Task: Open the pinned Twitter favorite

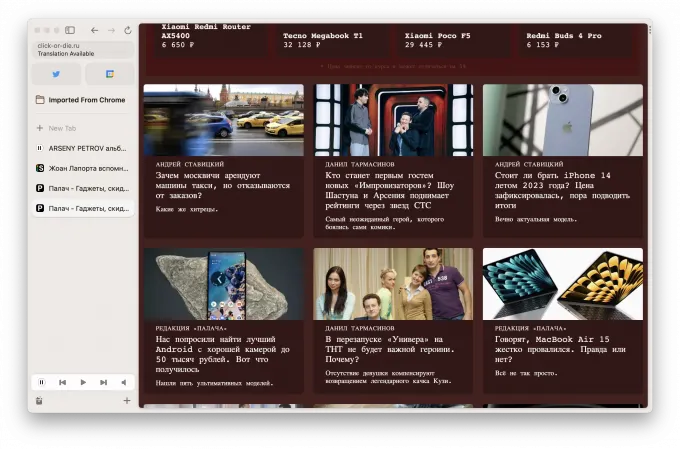Action: [56, 74]
